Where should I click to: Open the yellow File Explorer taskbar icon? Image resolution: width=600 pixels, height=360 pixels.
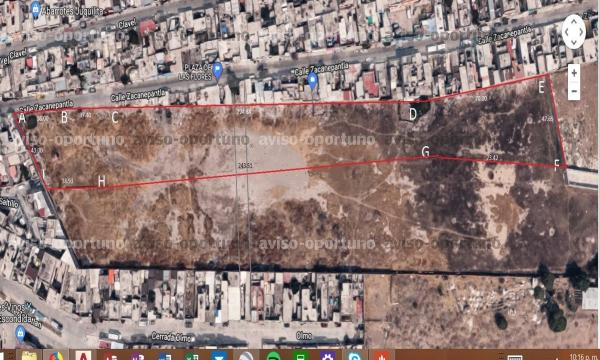point(28,356)
